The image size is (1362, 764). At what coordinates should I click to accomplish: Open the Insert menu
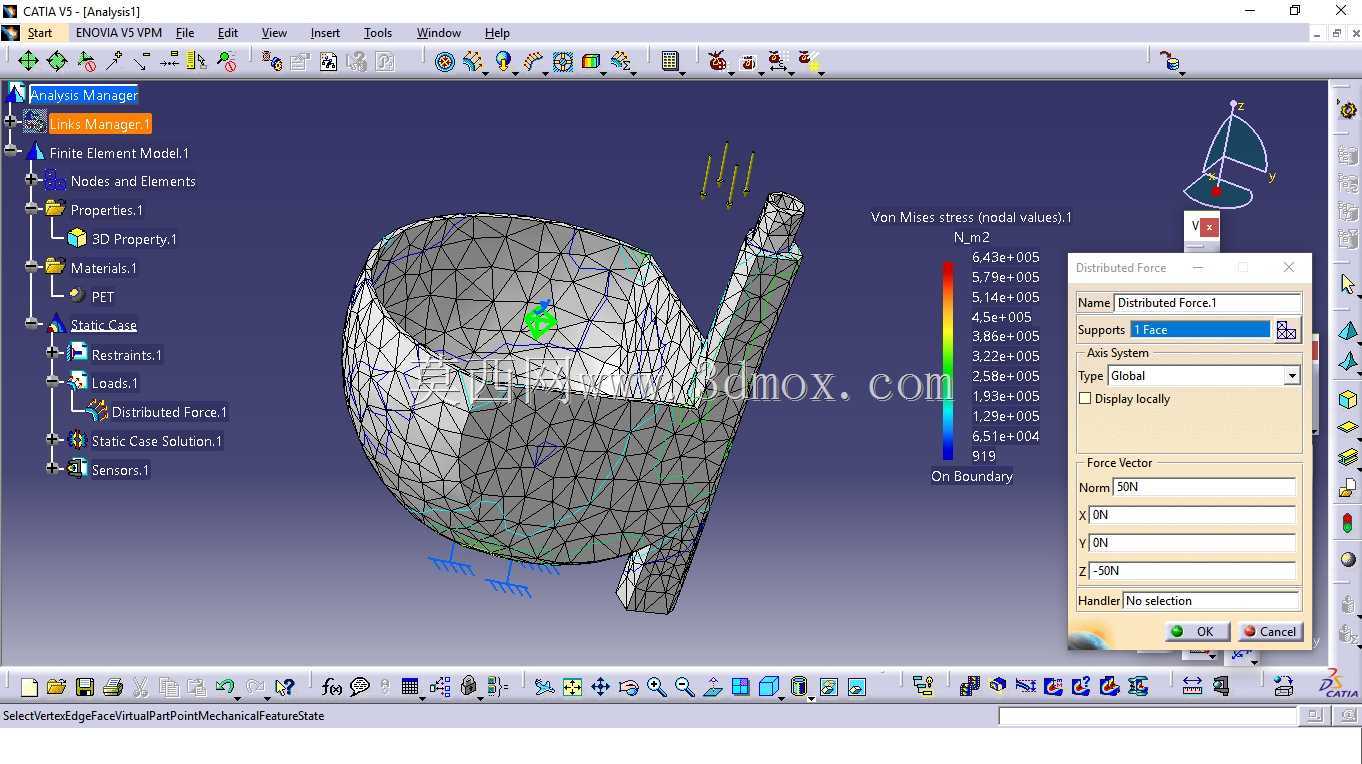pos(325,33)
